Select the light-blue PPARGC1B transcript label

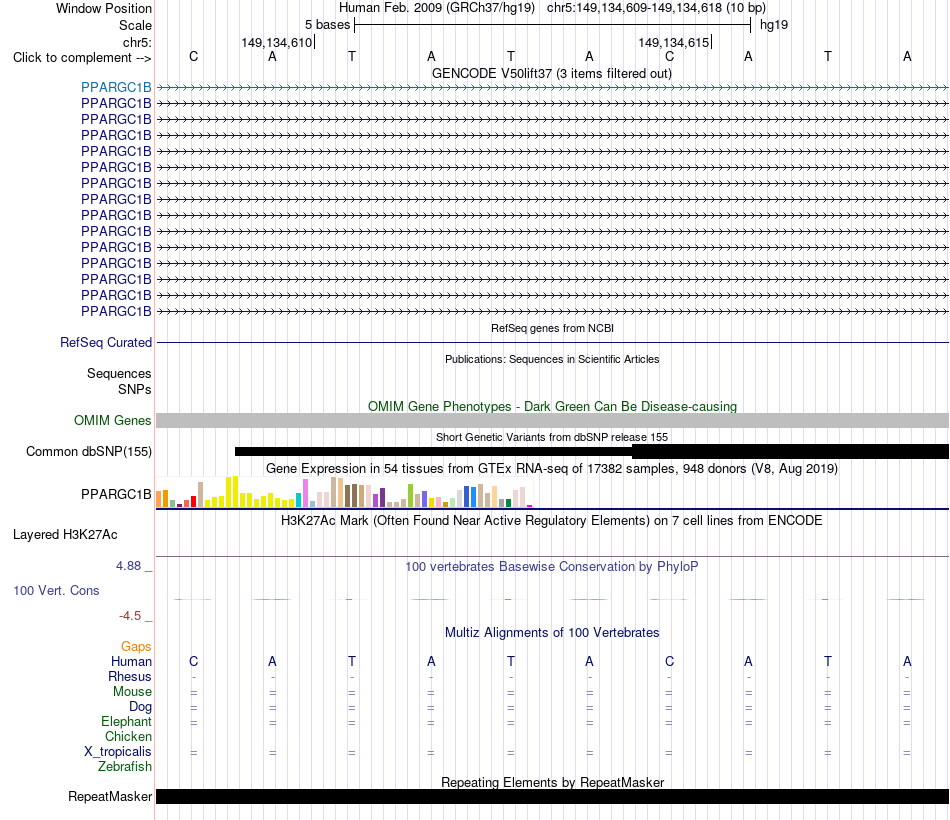point(116,87)
